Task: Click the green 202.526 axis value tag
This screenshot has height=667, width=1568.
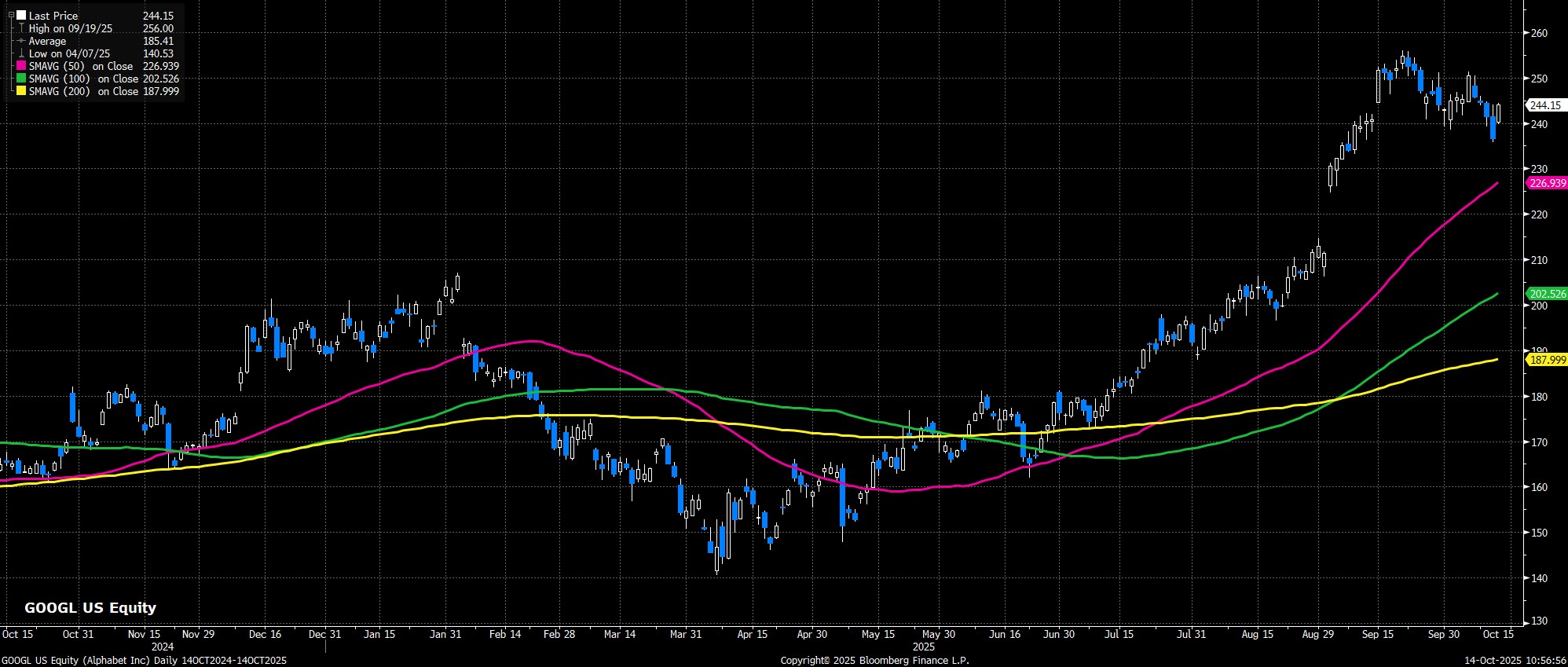Action: pyautogui.click(x=1545, y=294)
